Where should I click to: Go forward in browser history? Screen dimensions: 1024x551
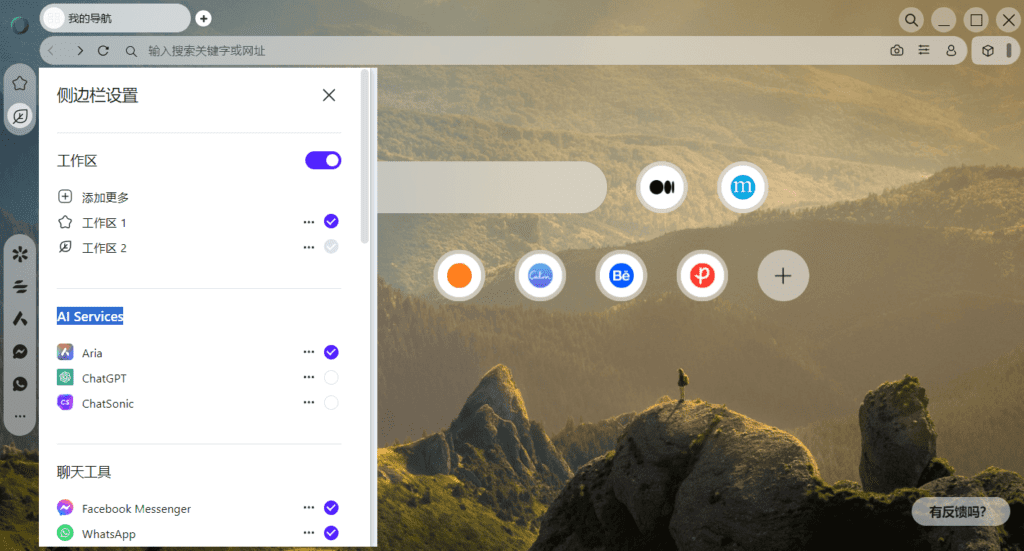click(80, 51)
